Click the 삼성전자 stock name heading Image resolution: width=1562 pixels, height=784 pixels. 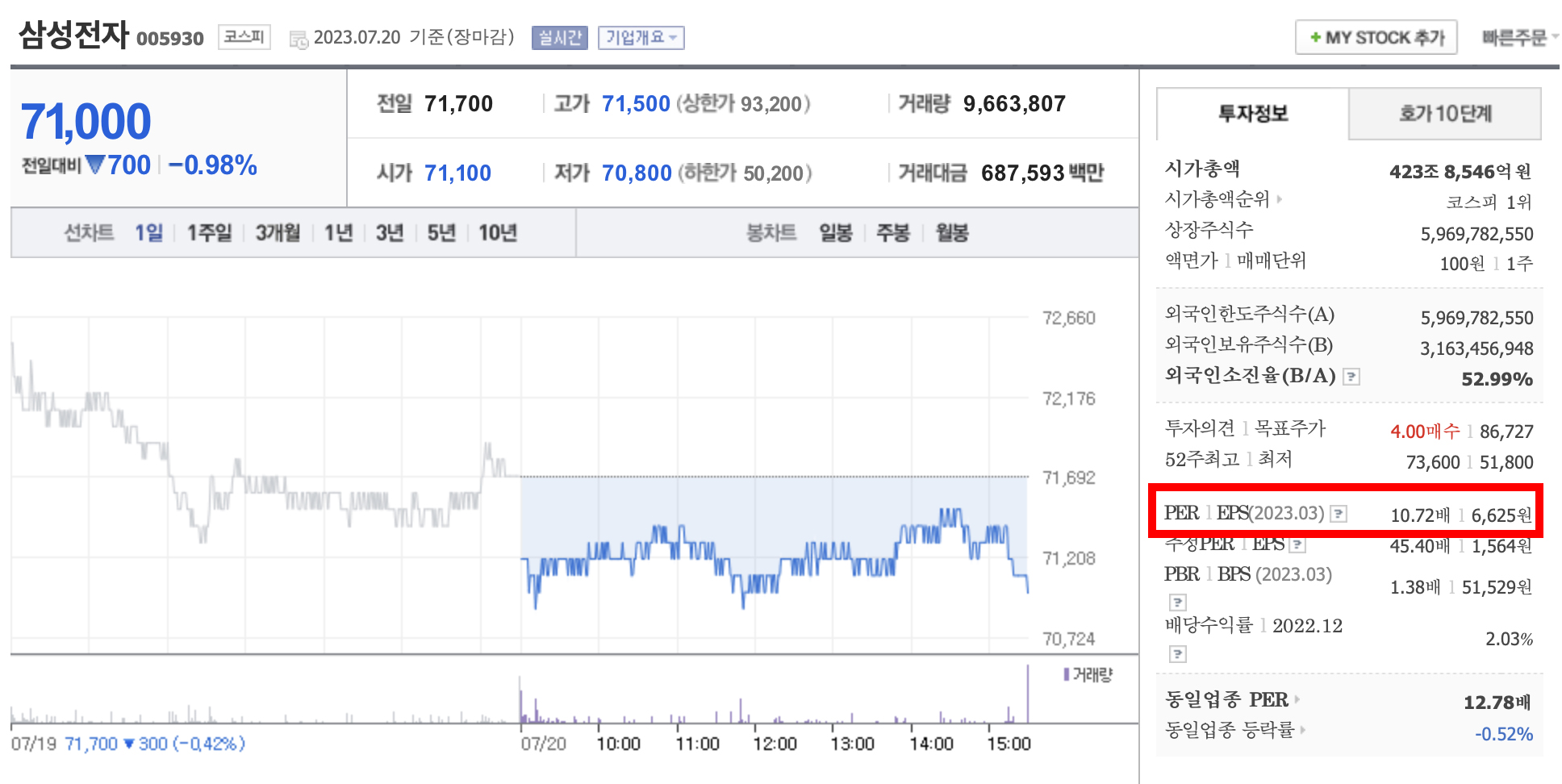tap(74, 35)
